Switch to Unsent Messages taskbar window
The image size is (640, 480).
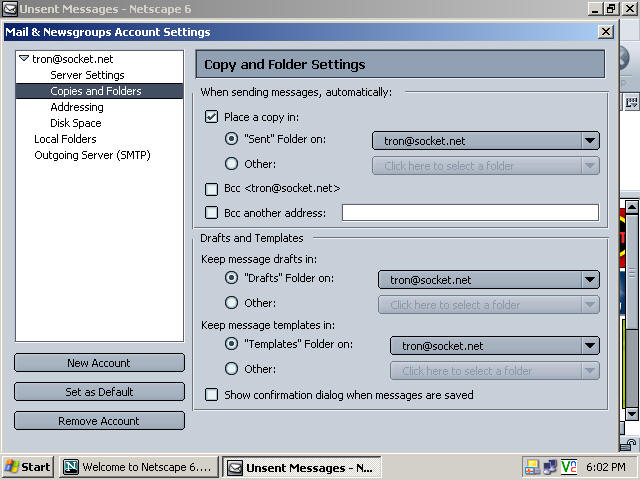302,467
